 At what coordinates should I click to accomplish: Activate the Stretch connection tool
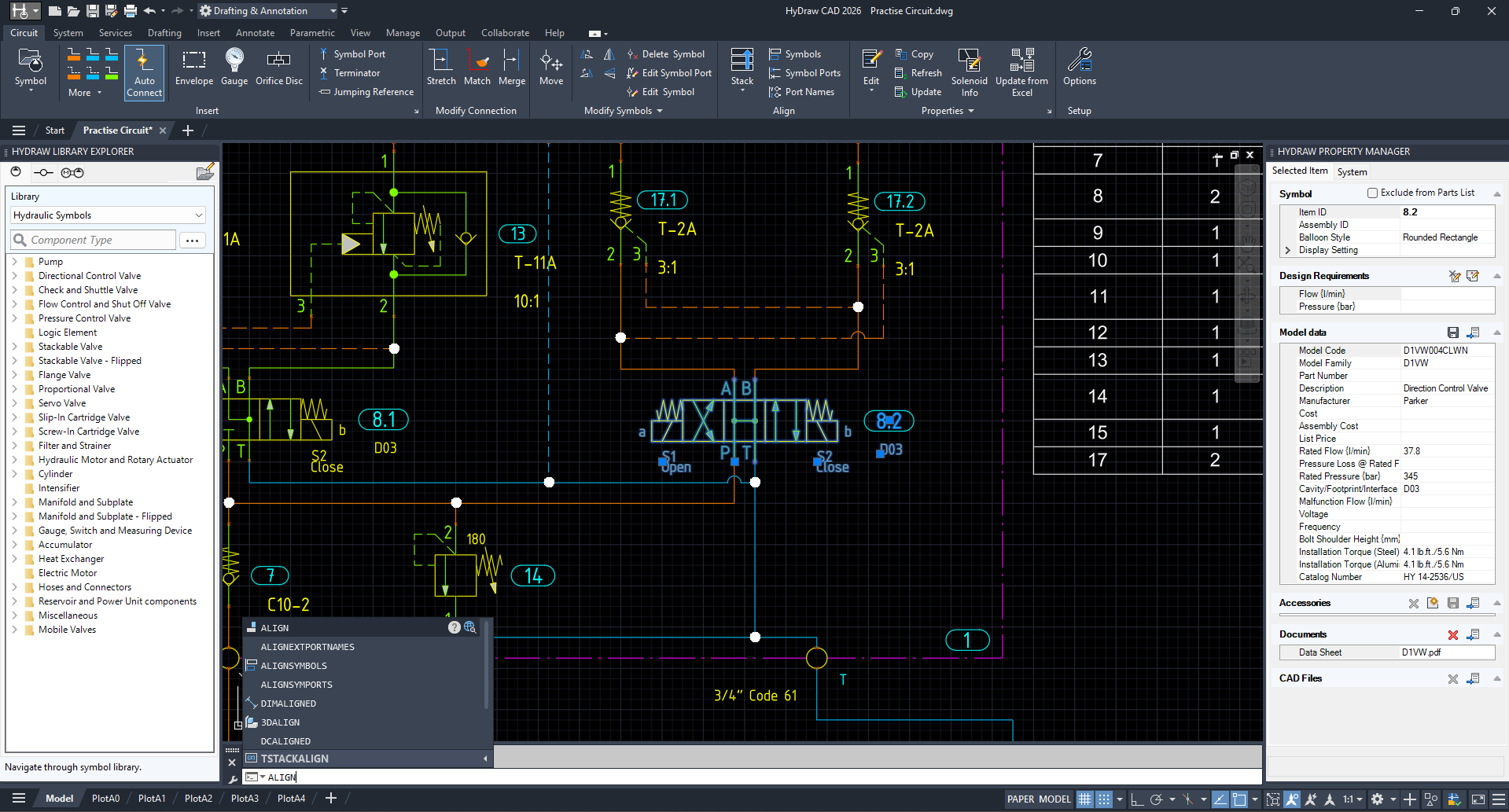click(x=442, y=71)
